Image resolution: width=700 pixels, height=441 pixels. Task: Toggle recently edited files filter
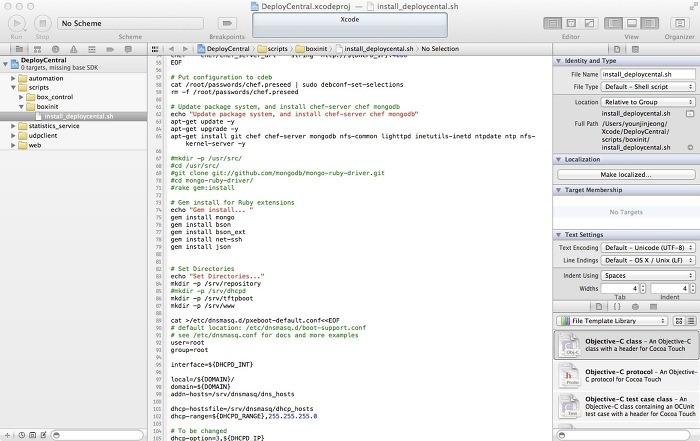coord(21,435)
